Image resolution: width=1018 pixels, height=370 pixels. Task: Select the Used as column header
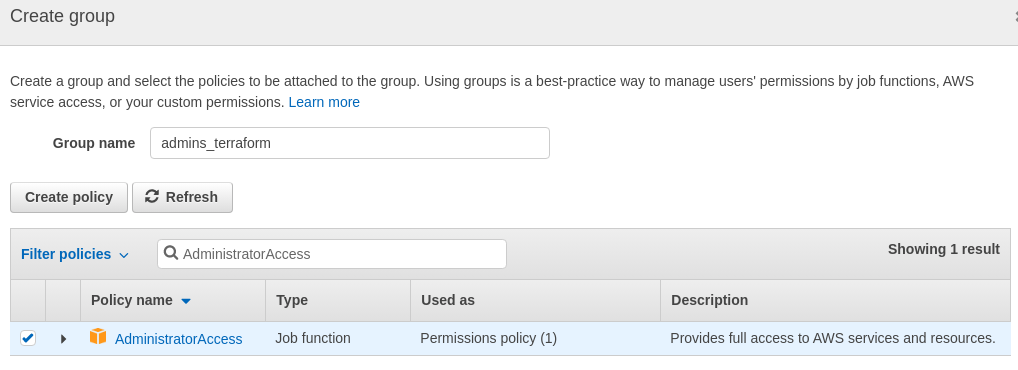tap(448, 300)
